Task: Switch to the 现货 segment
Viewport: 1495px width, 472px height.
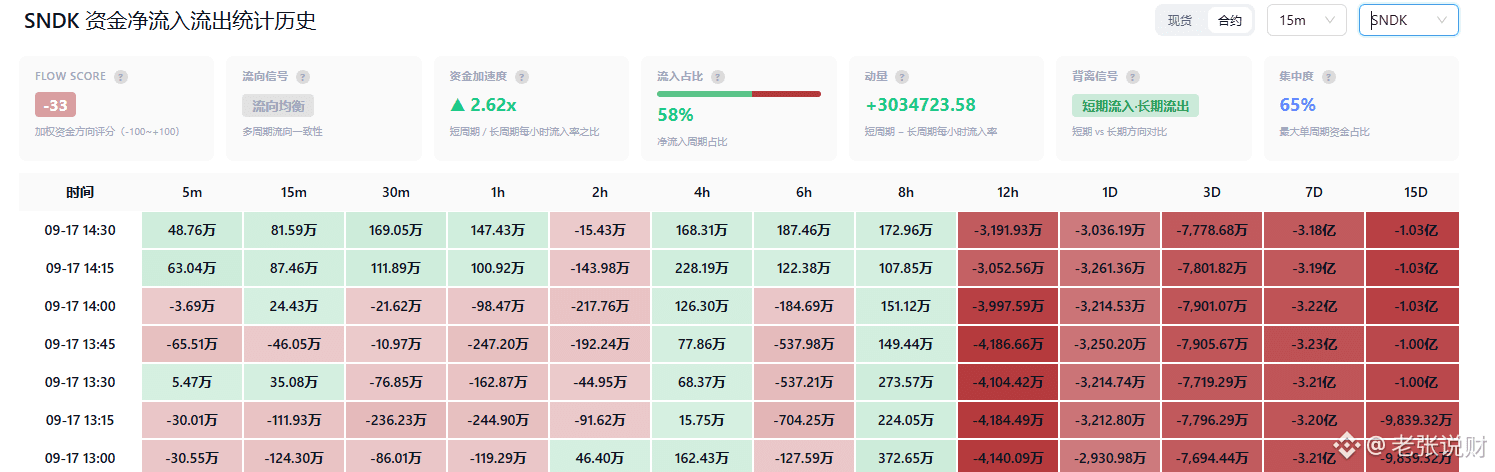Action: [1180, 20]
